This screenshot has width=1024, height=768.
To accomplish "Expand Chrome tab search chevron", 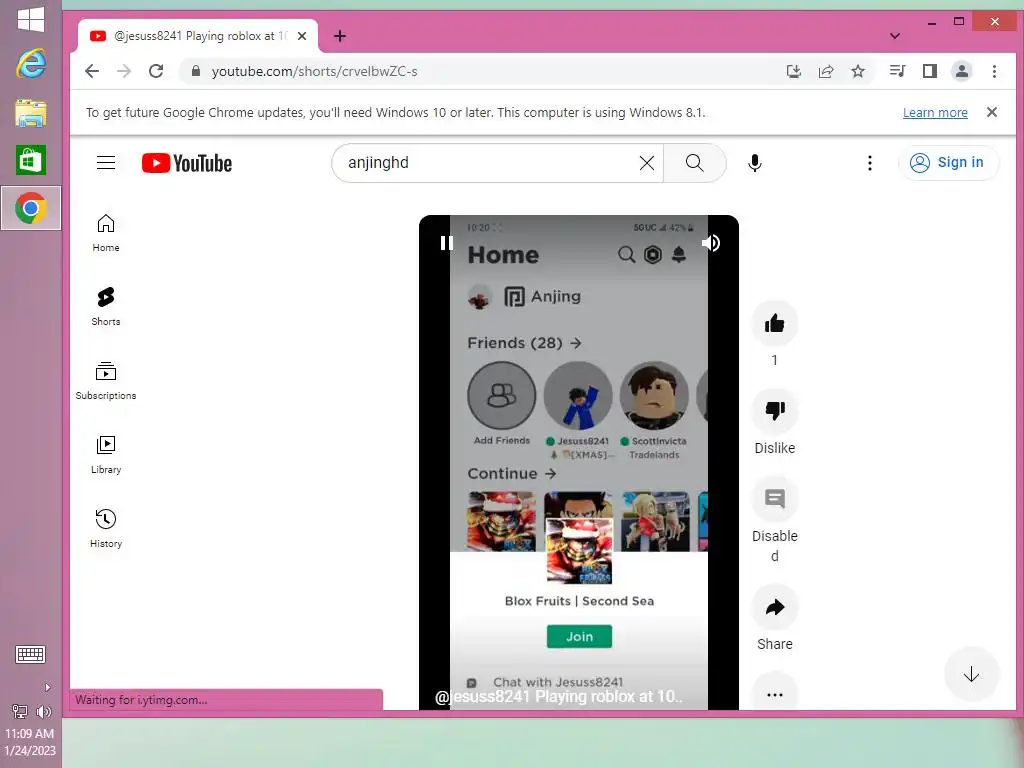I will (895, 36).
